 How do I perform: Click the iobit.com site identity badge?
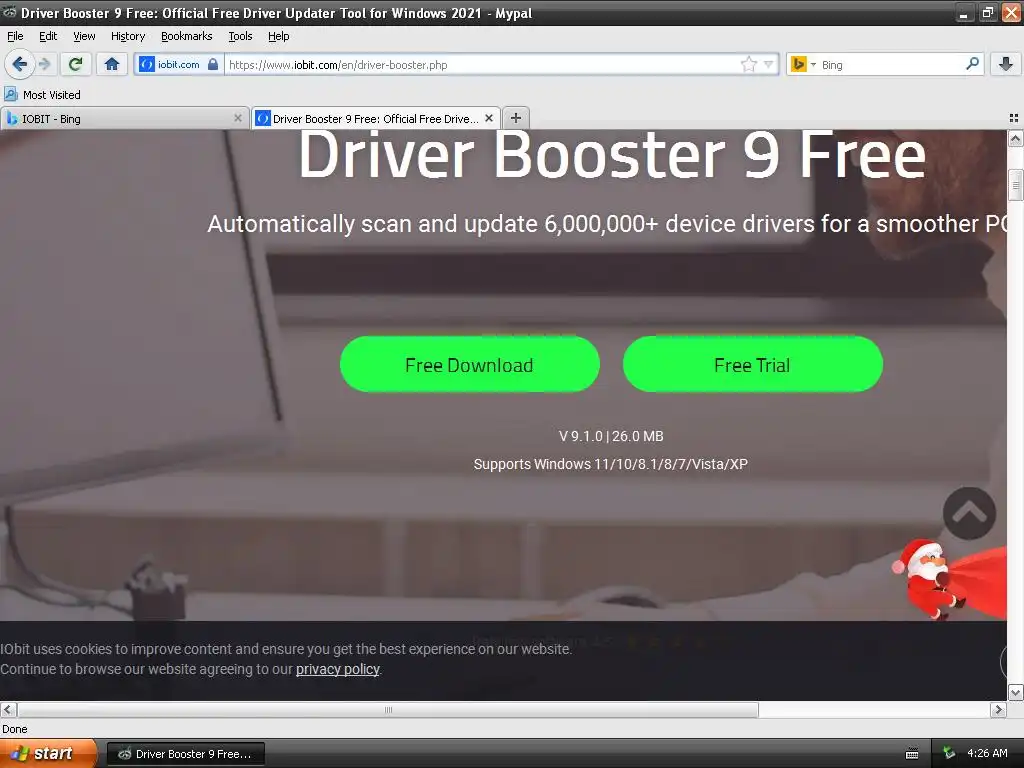pos(178,64)
